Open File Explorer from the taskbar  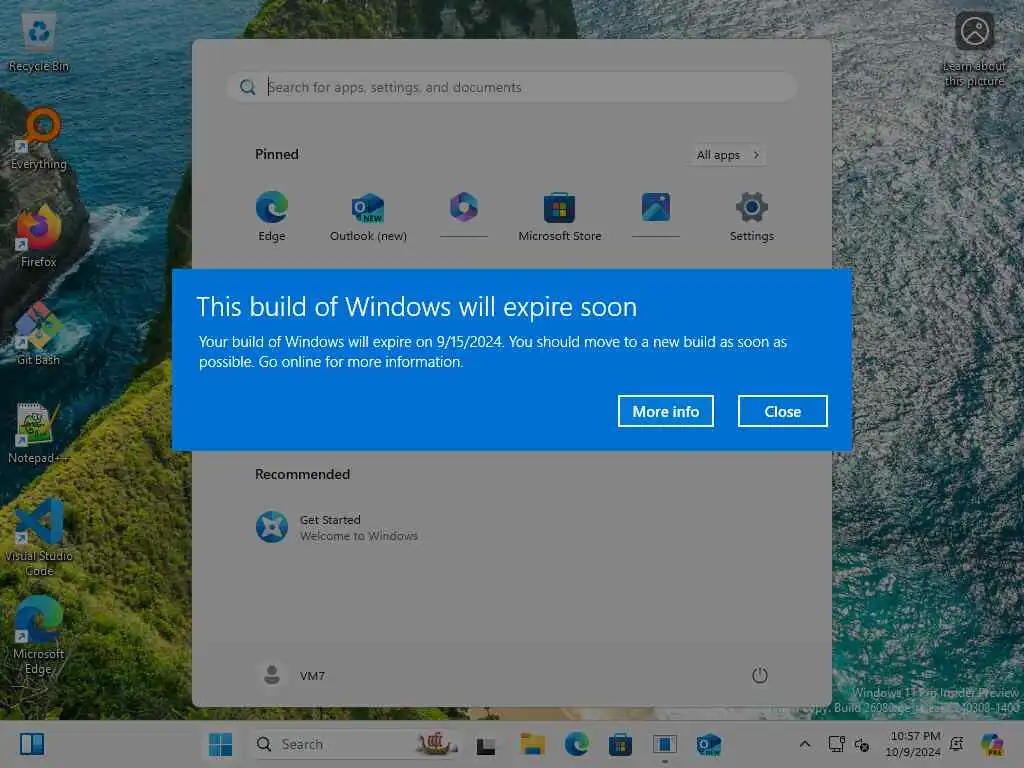[x=532, y=744]
